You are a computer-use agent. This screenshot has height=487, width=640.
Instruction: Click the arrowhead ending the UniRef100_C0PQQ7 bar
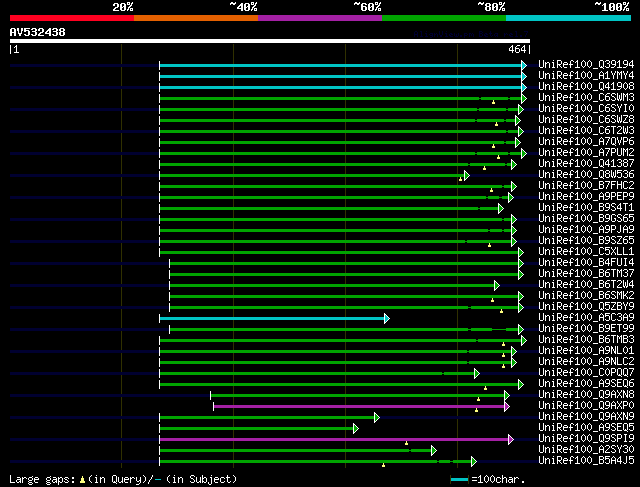click(x=477, y=373)
